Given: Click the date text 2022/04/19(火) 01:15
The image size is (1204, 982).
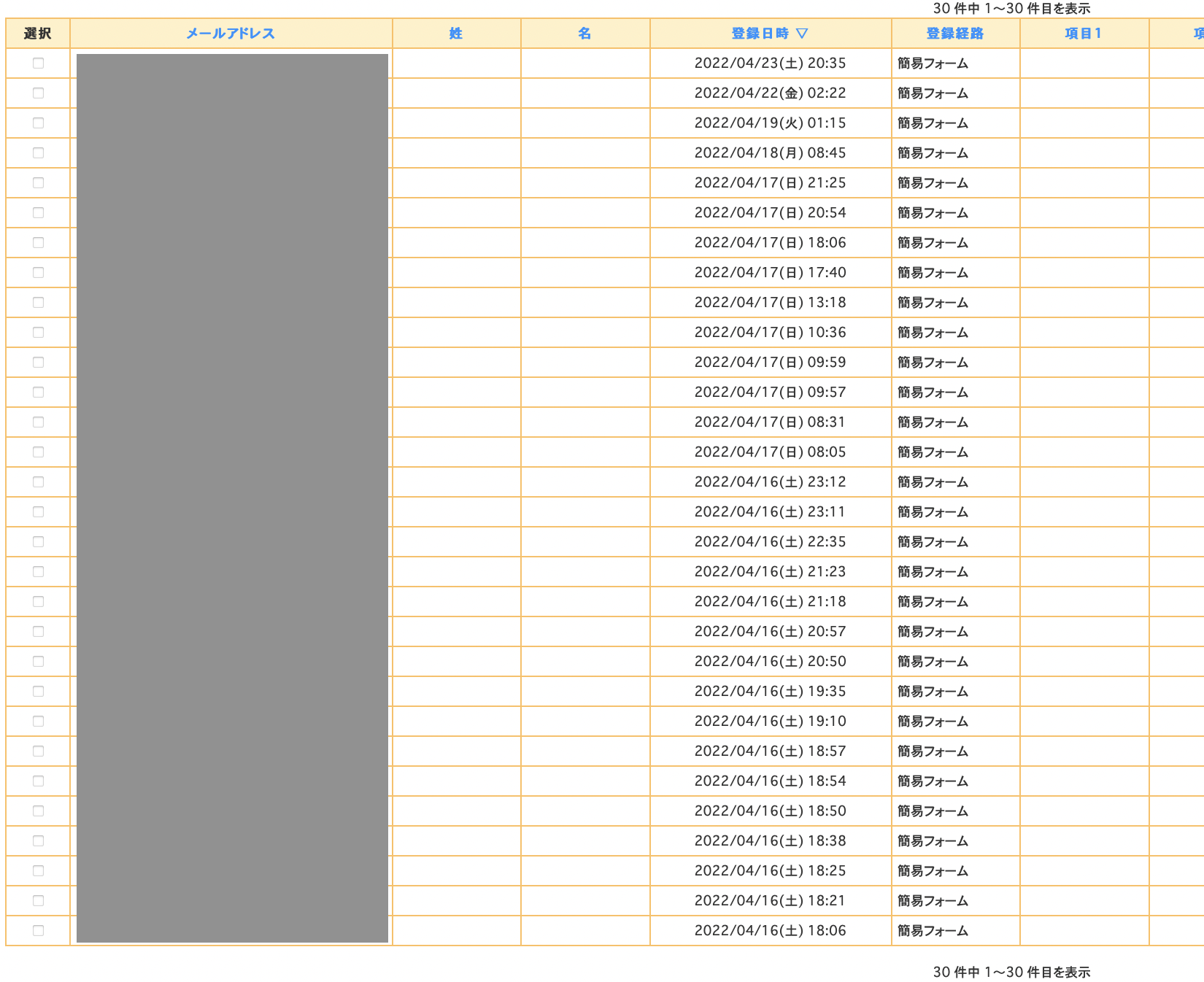Looking at the screenshot, I should 771,123.
